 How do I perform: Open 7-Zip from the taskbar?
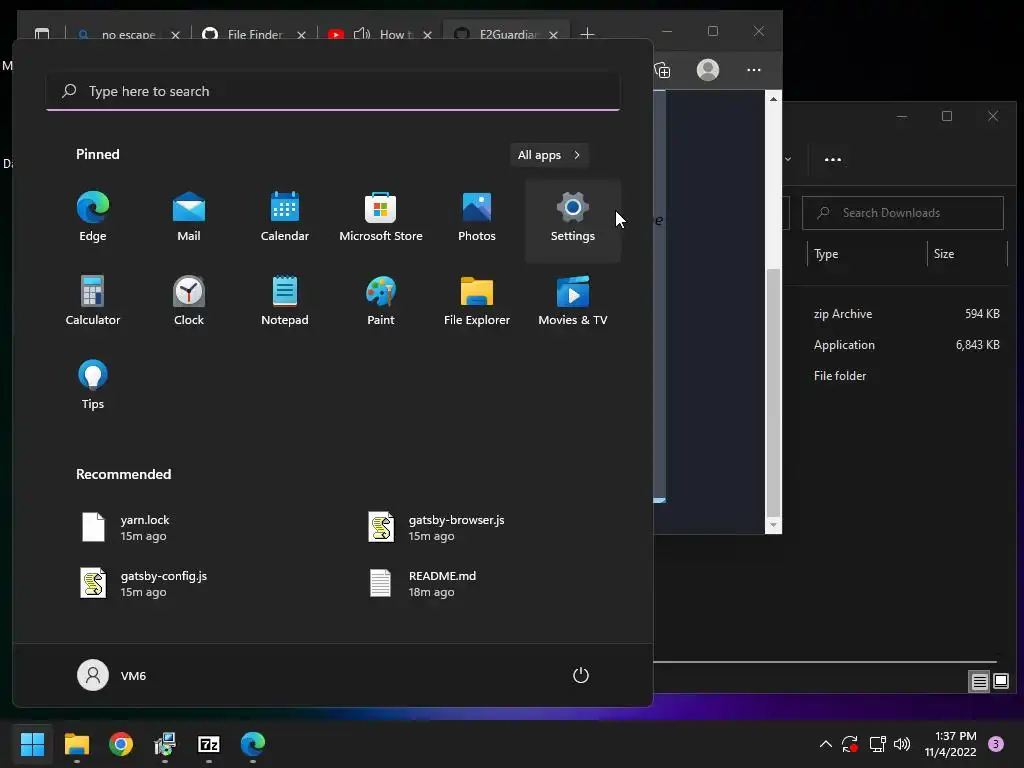[208, 744]
